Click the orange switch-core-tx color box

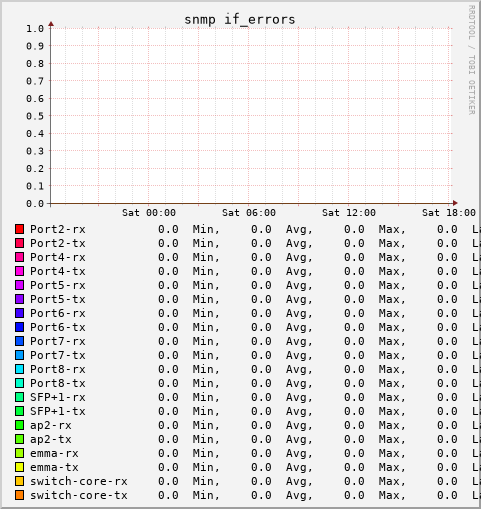[x=19, y=495]
